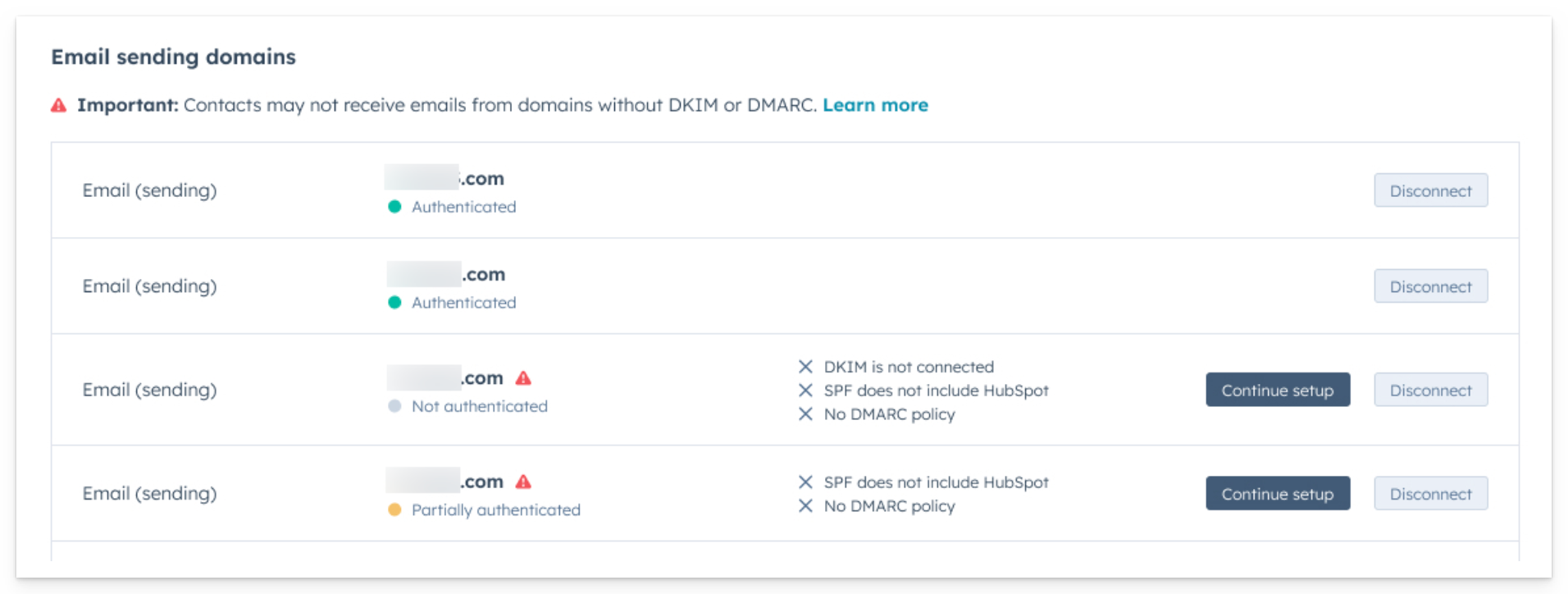The image size is (1568, 594).
Task: Click the X beside SPF does not include HubSpot
Action: 805,391
